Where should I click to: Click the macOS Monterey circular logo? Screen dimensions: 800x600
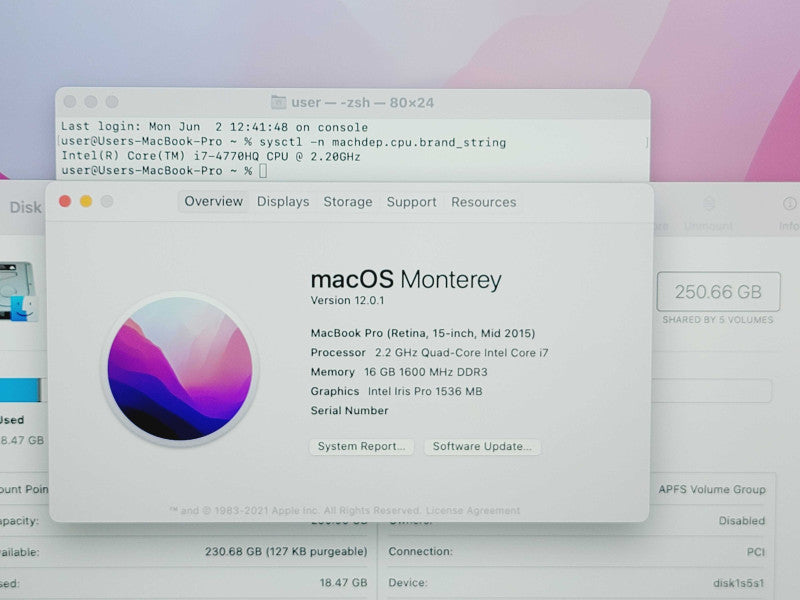point(180,369)
